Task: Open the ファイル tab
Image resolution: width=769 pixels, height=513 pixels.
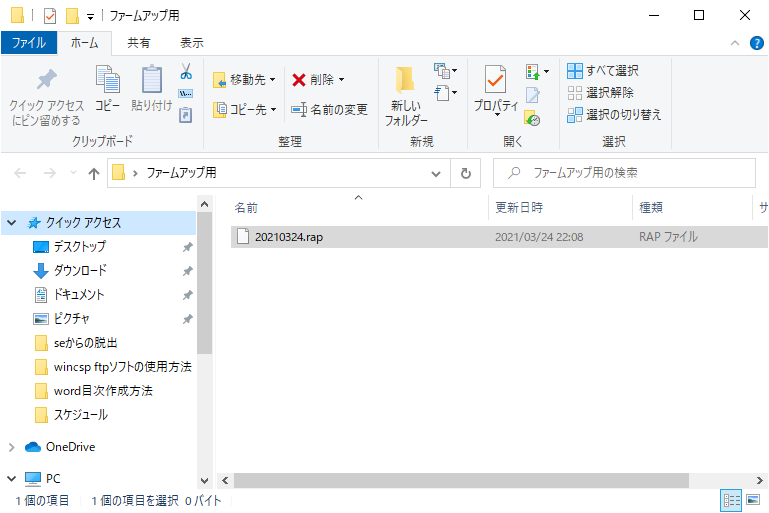Action: 29,43
